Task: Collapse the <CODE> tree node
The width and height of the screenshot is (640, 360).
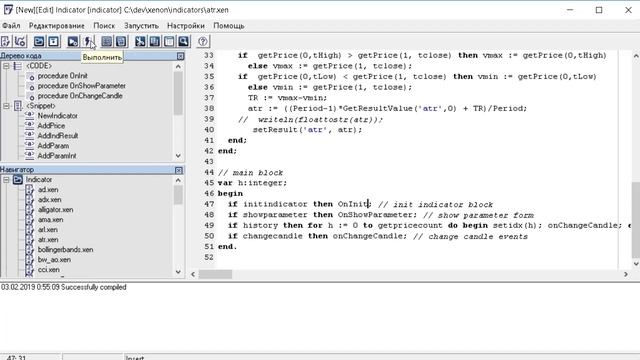Action: (x=6, y=66)
